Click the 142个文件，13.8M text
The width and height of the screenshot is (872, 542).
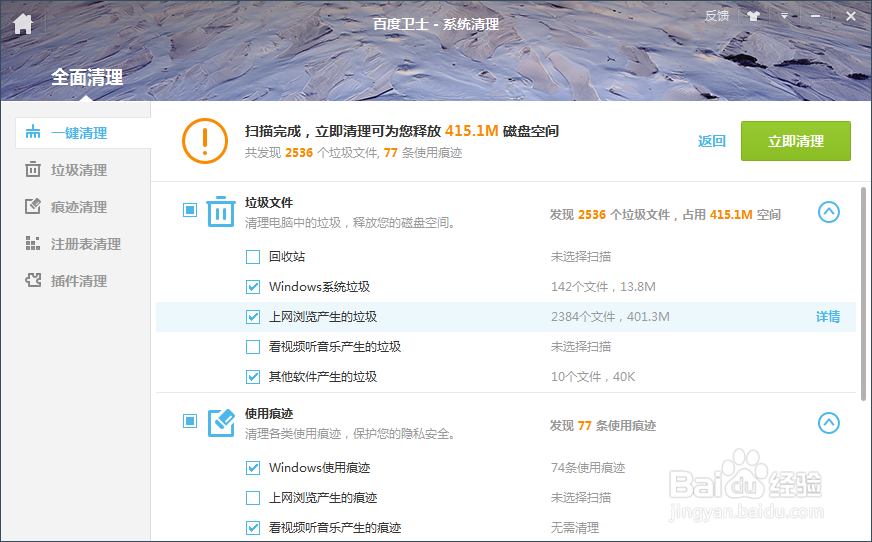point(603,287)
